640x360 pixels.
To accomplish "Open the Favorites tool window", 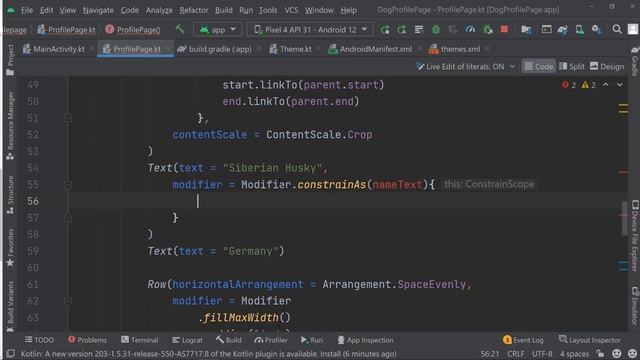I will click(10, 247).
